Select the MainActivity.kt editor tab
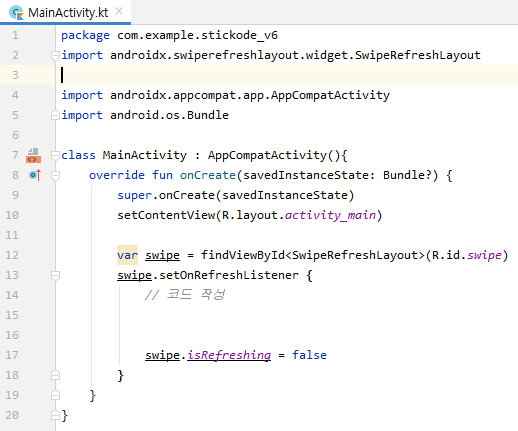This screenshot has width=518, height=431. tap(65, 12)
